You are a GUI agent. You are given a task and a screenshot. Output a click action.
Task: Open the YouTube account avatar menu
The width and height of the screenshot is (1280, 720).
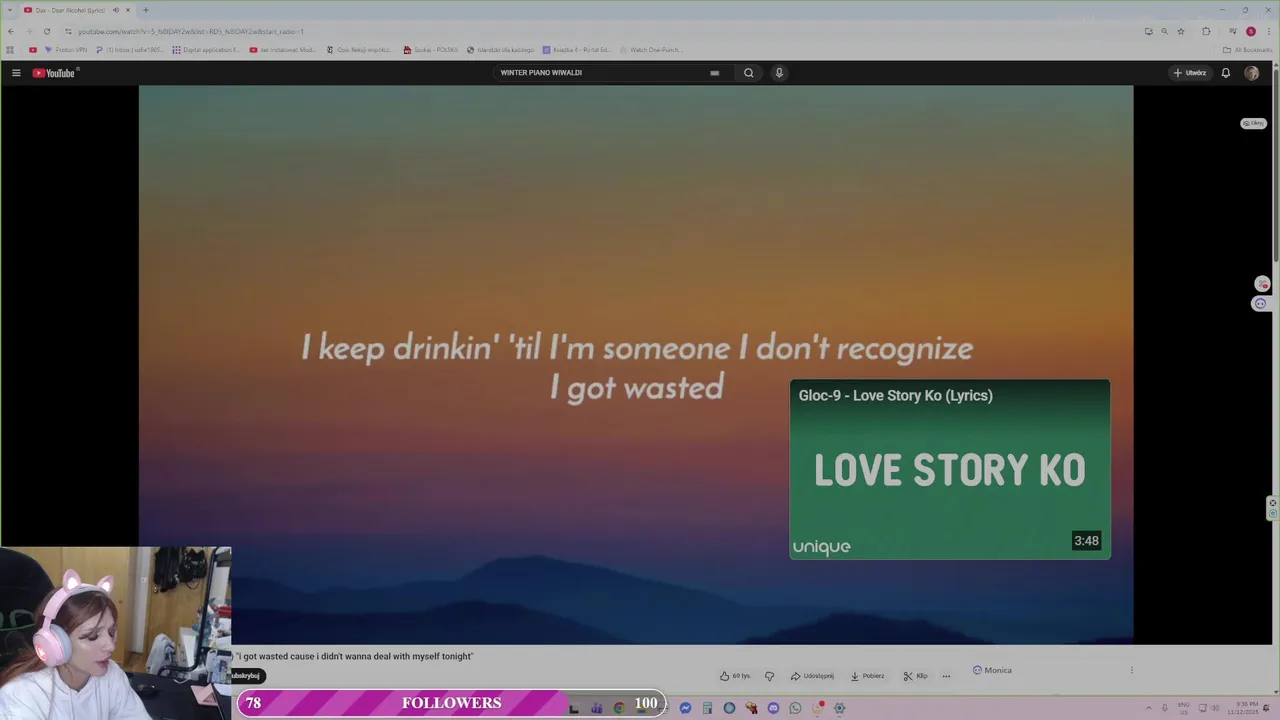pos(1251,73)
